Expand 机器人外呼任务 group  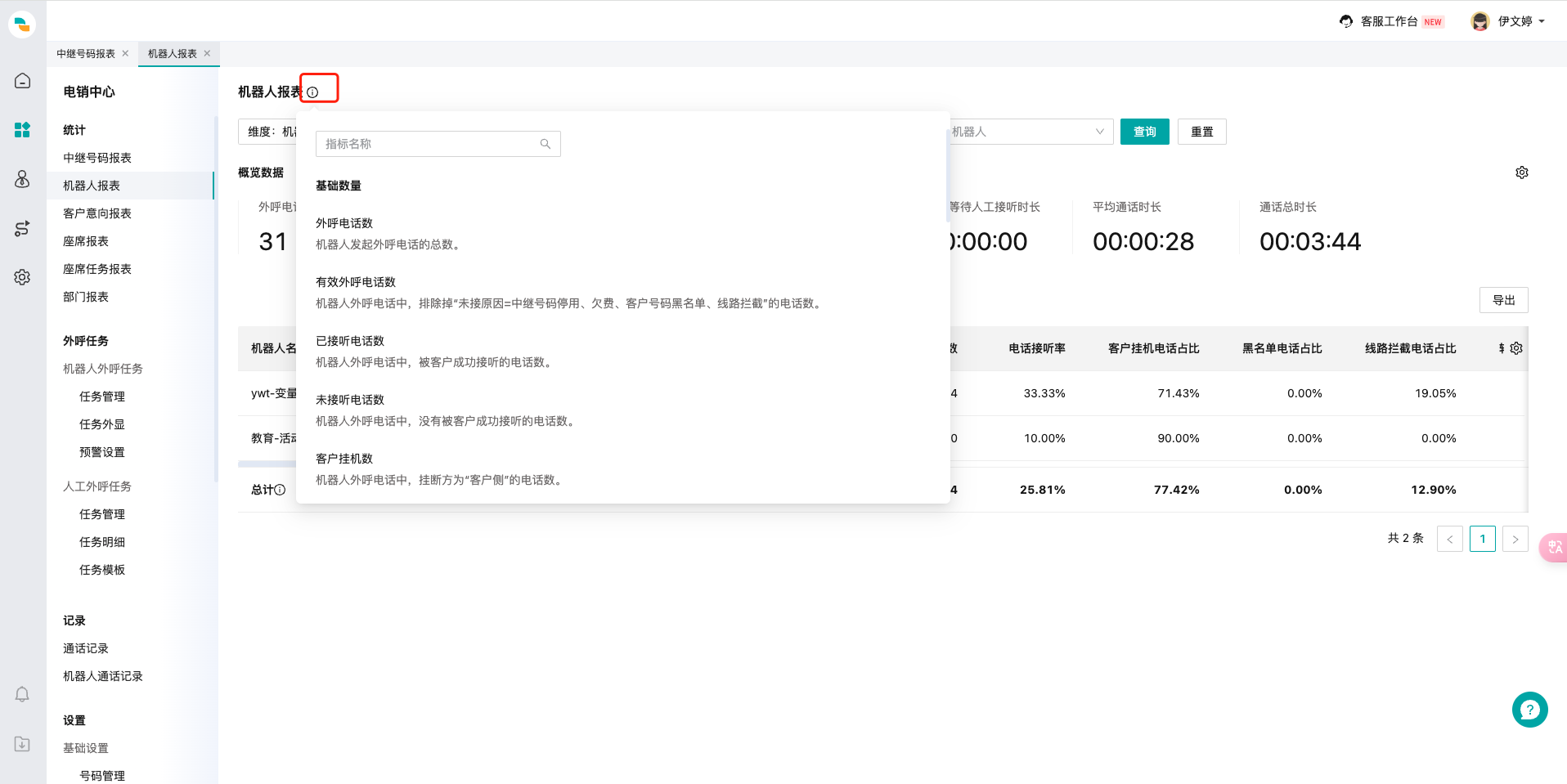point(103,369)
